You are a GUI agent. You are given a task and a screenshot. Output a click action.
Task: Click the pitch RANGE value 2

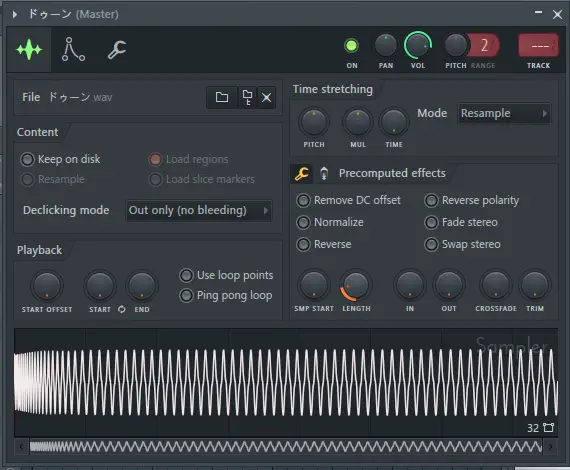tap(484, 45)
